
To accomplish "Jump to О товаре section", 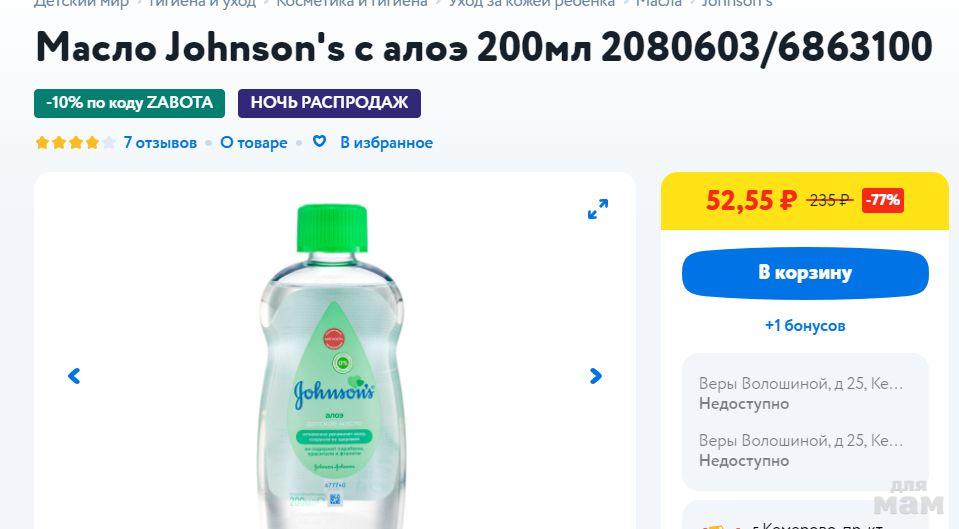I will (x=254, y=143).
